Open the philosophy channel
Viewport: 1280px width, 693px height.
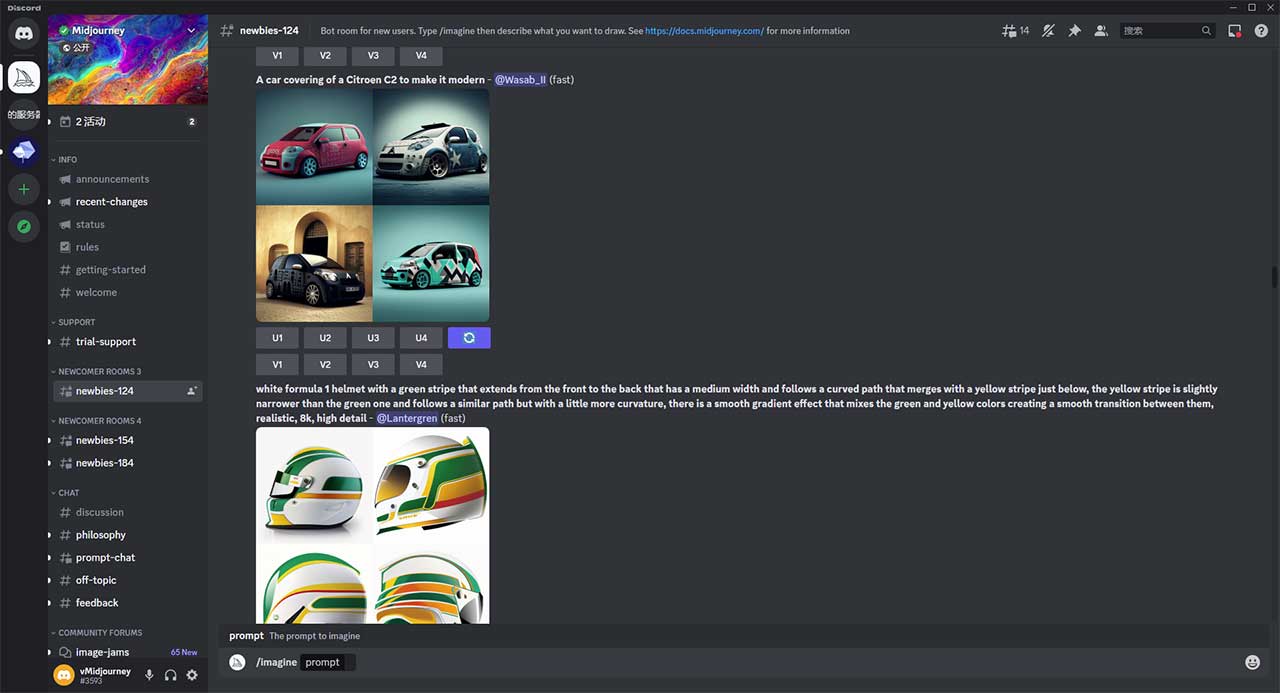(x=128, y=535)
